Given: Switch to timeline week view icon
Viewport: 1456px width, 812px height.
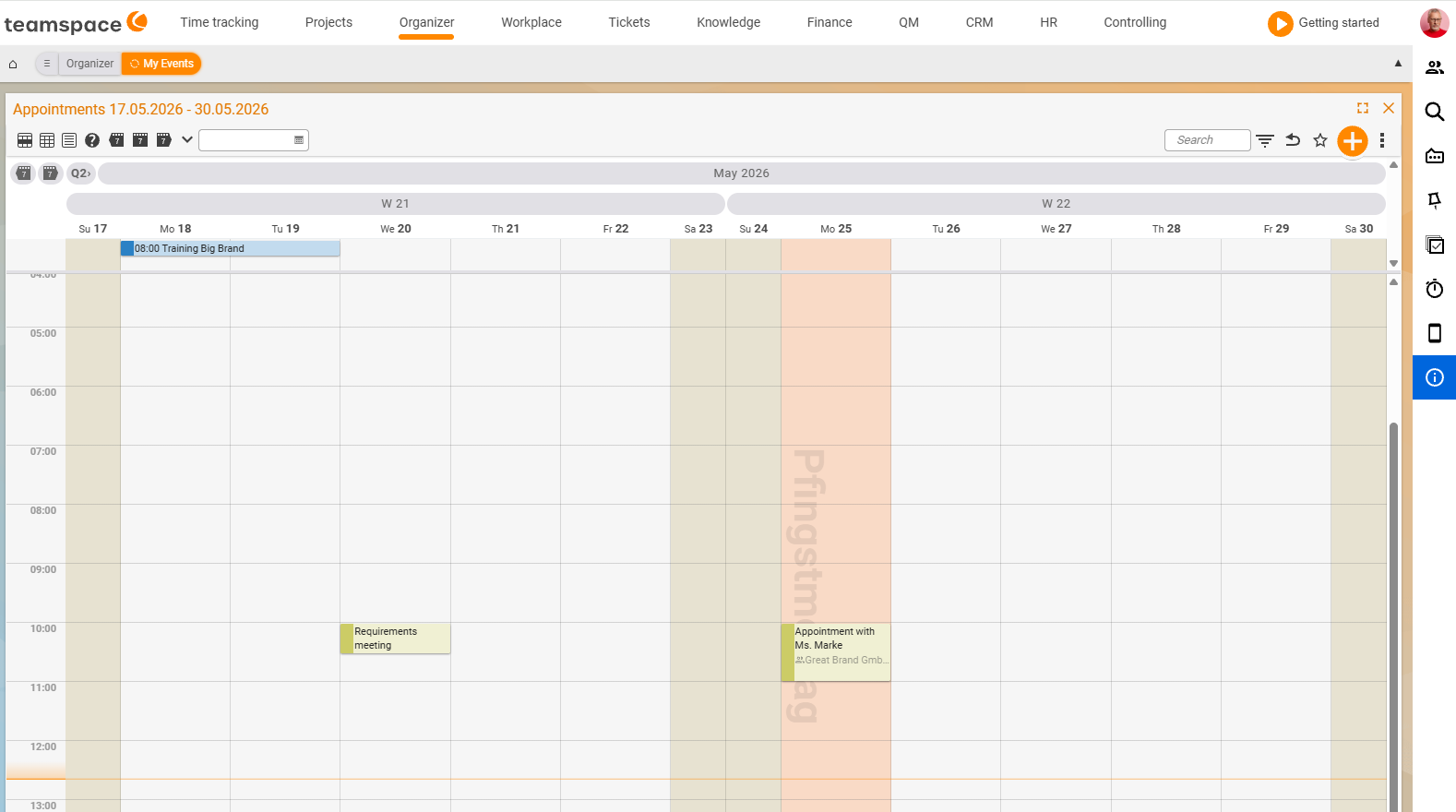Looking at the screenshot, I should (x=25, y=140).
